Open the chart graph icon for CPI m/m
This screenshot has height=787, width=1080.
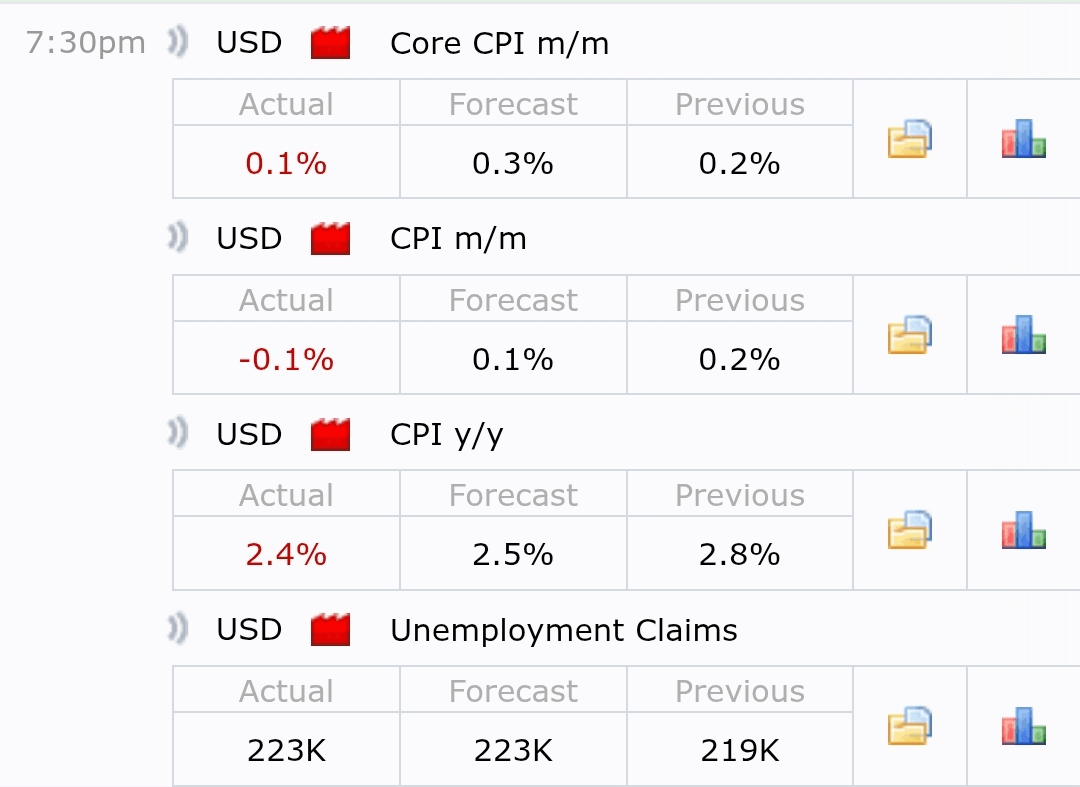click(x=1023, y=335)
